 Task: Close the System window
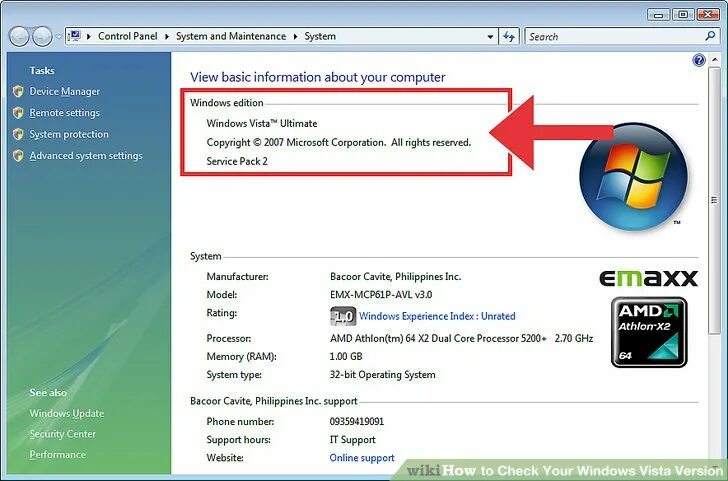pos(708,15)
